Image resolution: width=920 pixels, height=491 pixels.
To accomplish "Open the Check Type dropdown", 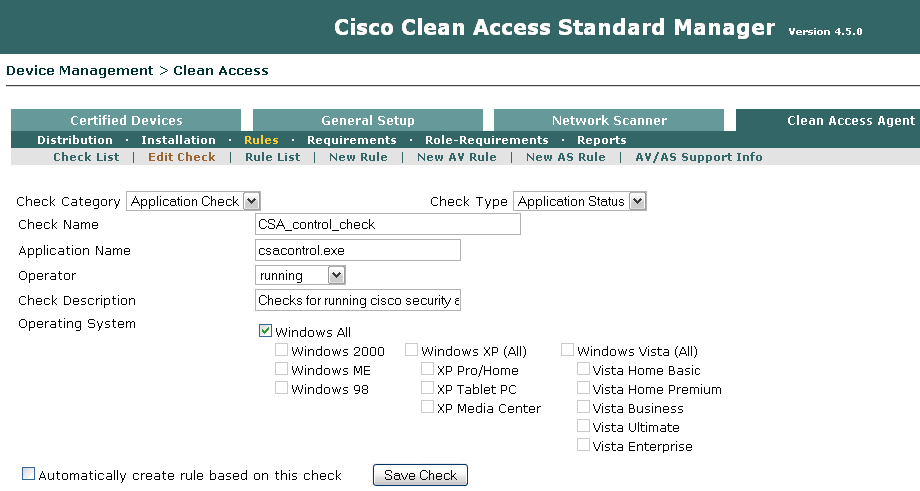I will coord(637,201).
